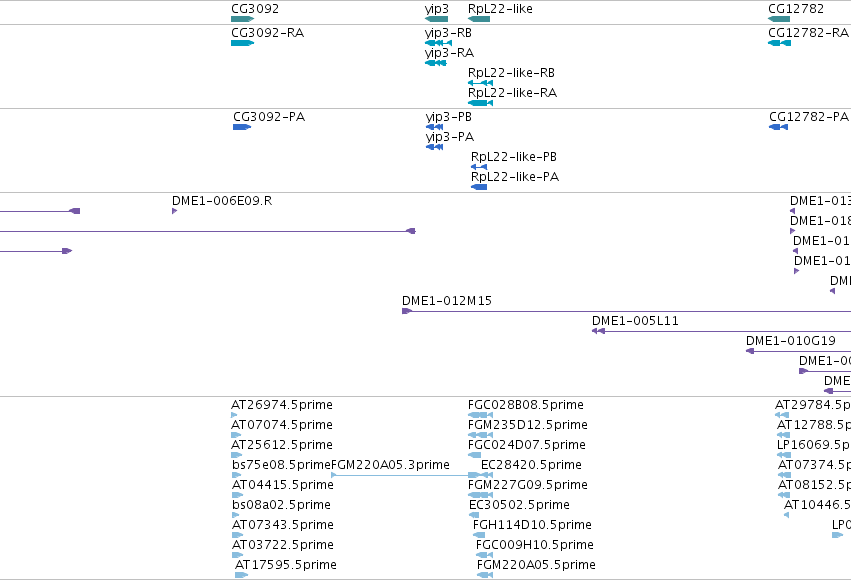Select the DME1-005L11 BAC label
The width and height of the screenshot is (851, 580).
635,321
